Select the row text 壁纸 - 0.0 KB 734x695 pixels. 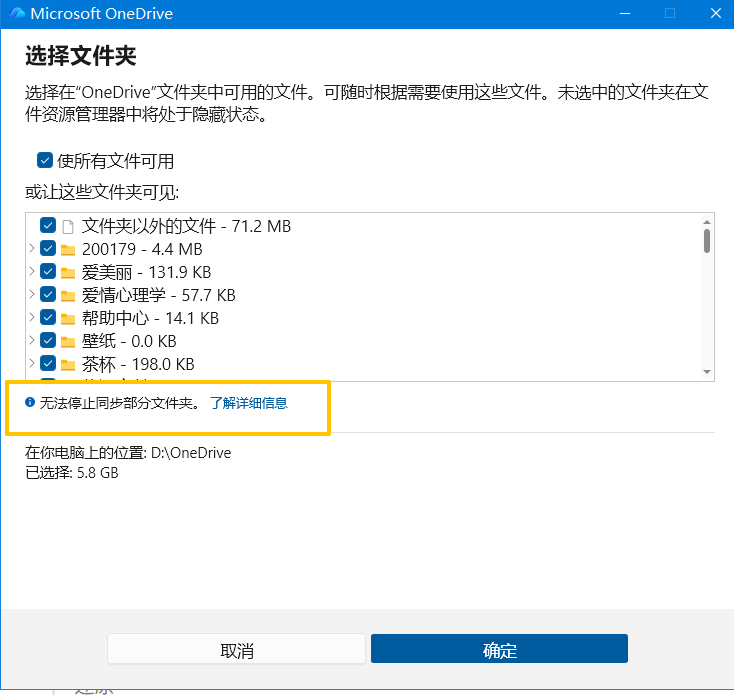129,341
